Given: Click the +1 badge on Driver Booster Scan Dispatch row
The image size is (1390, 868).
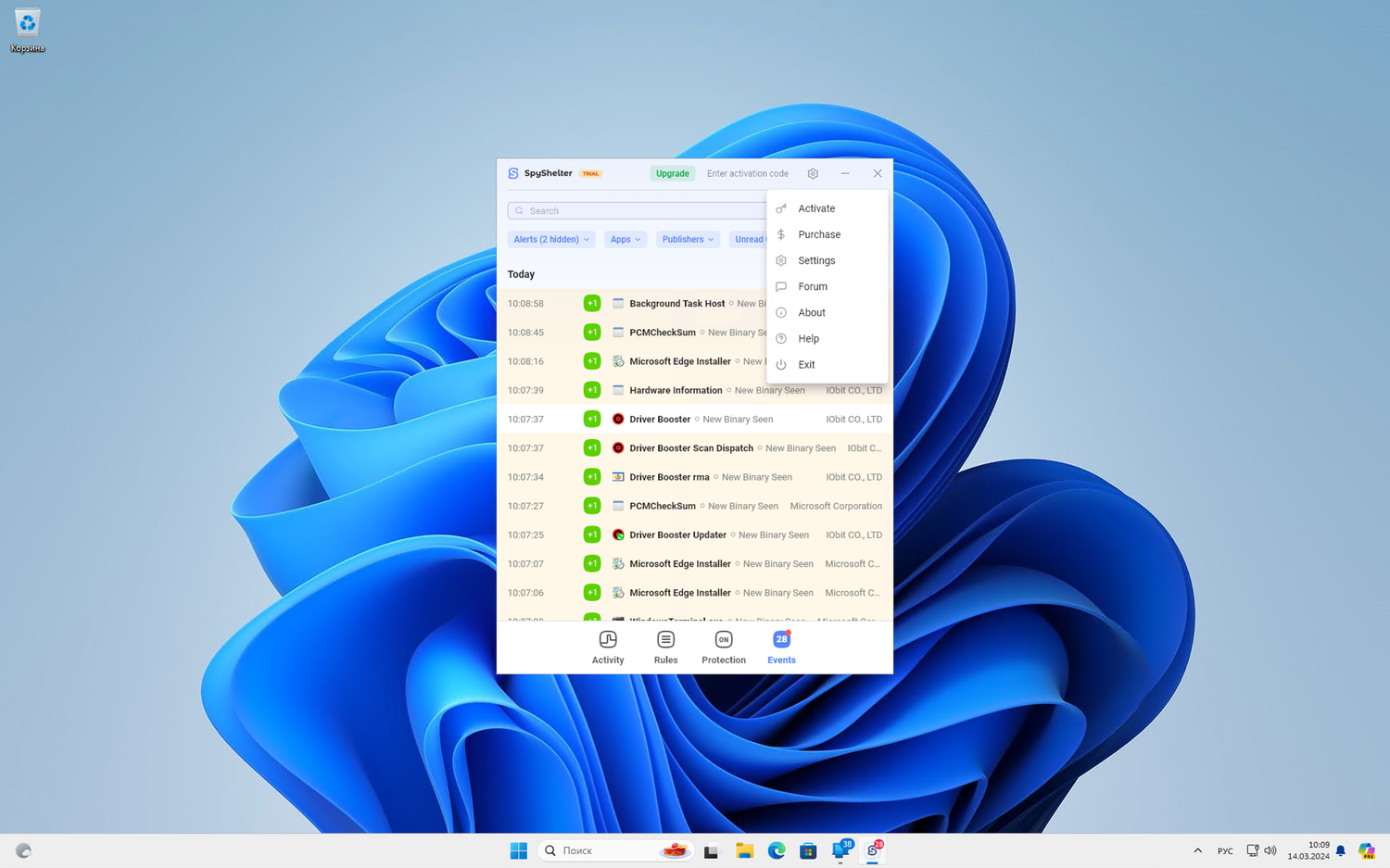Looking at the screenshot, I should (592, 447).
